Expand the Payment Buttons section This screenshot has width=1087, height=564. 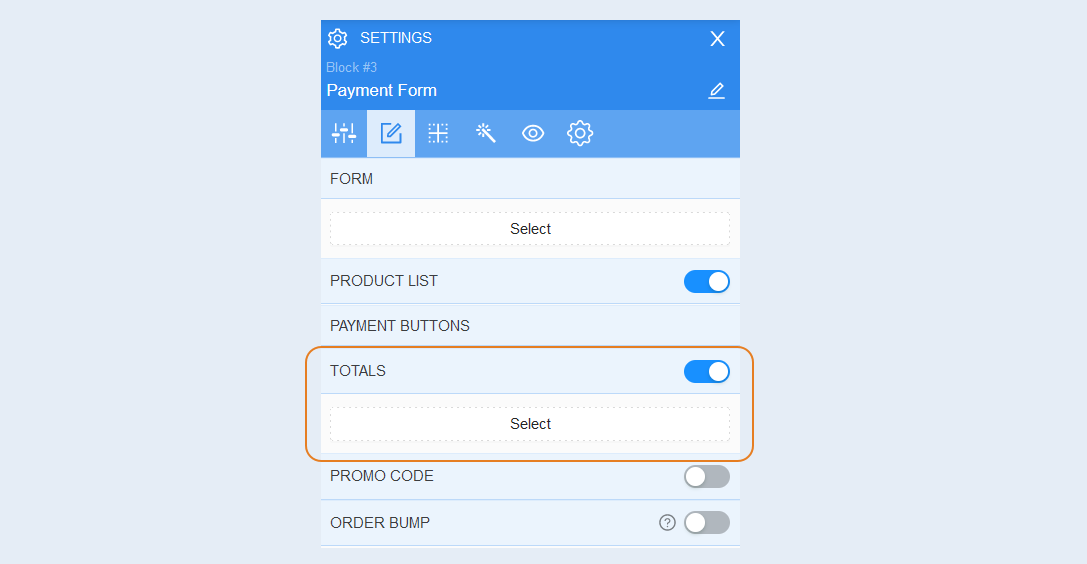(530, 326)
